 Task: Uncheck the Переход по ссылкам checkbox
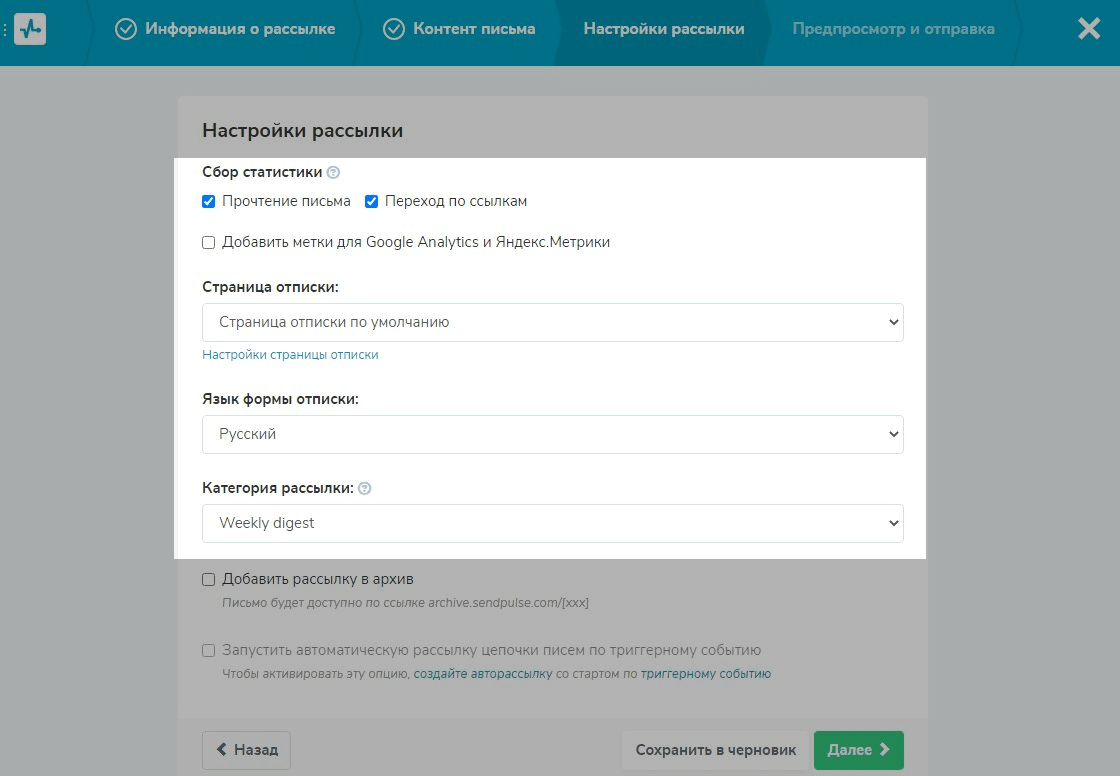tap(371, 202)
